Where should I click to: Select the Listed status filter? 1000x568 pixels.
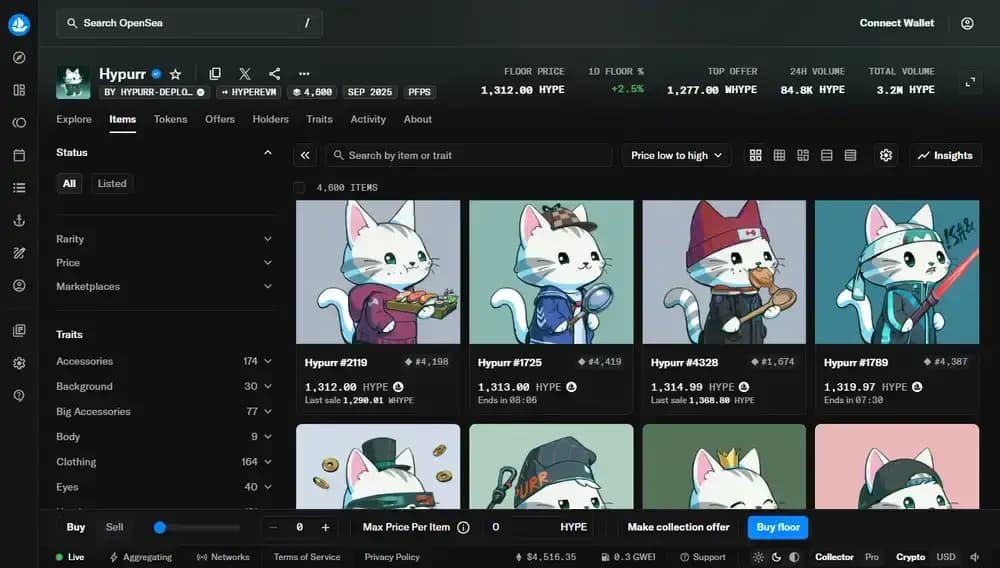(112, 184)
